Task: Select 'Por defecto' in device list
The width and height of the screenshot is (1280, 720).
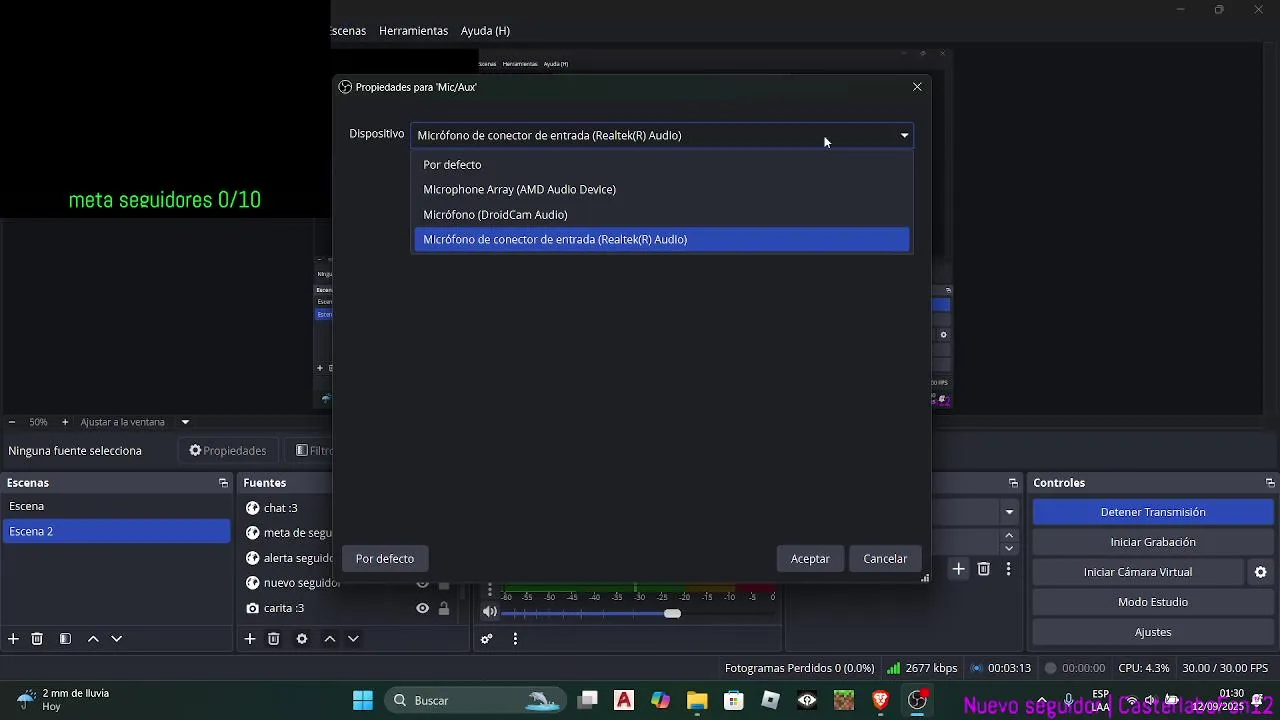Action: pos(662,164)
